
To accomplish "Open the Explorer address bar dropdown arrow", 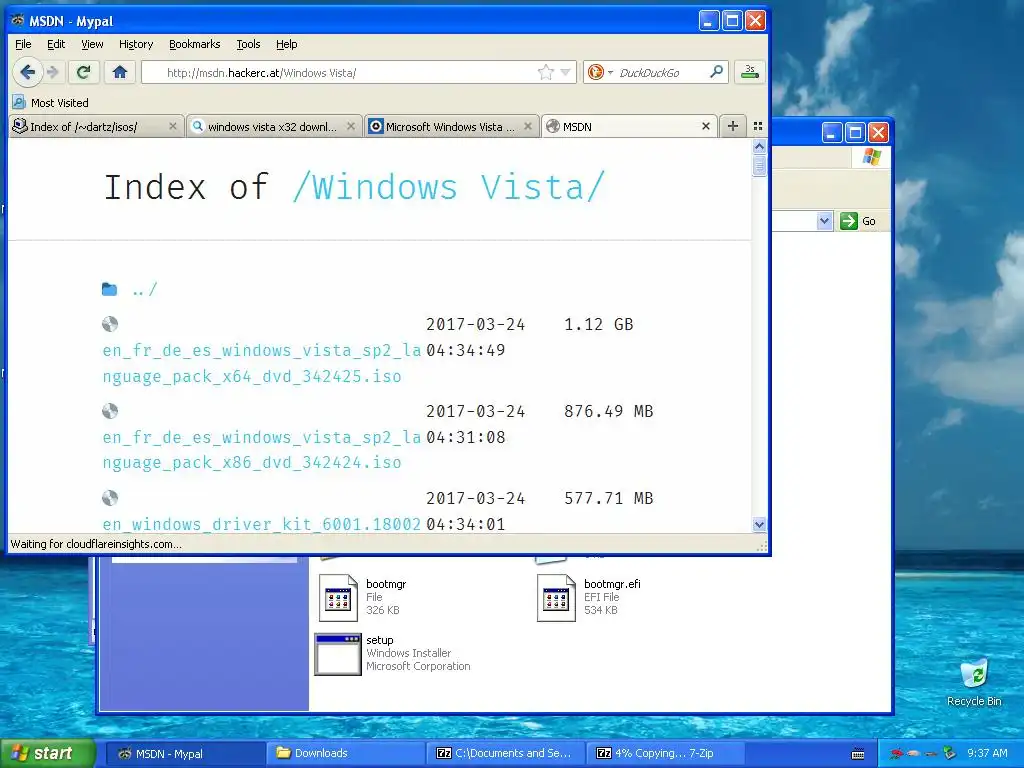I will (824, 221).
